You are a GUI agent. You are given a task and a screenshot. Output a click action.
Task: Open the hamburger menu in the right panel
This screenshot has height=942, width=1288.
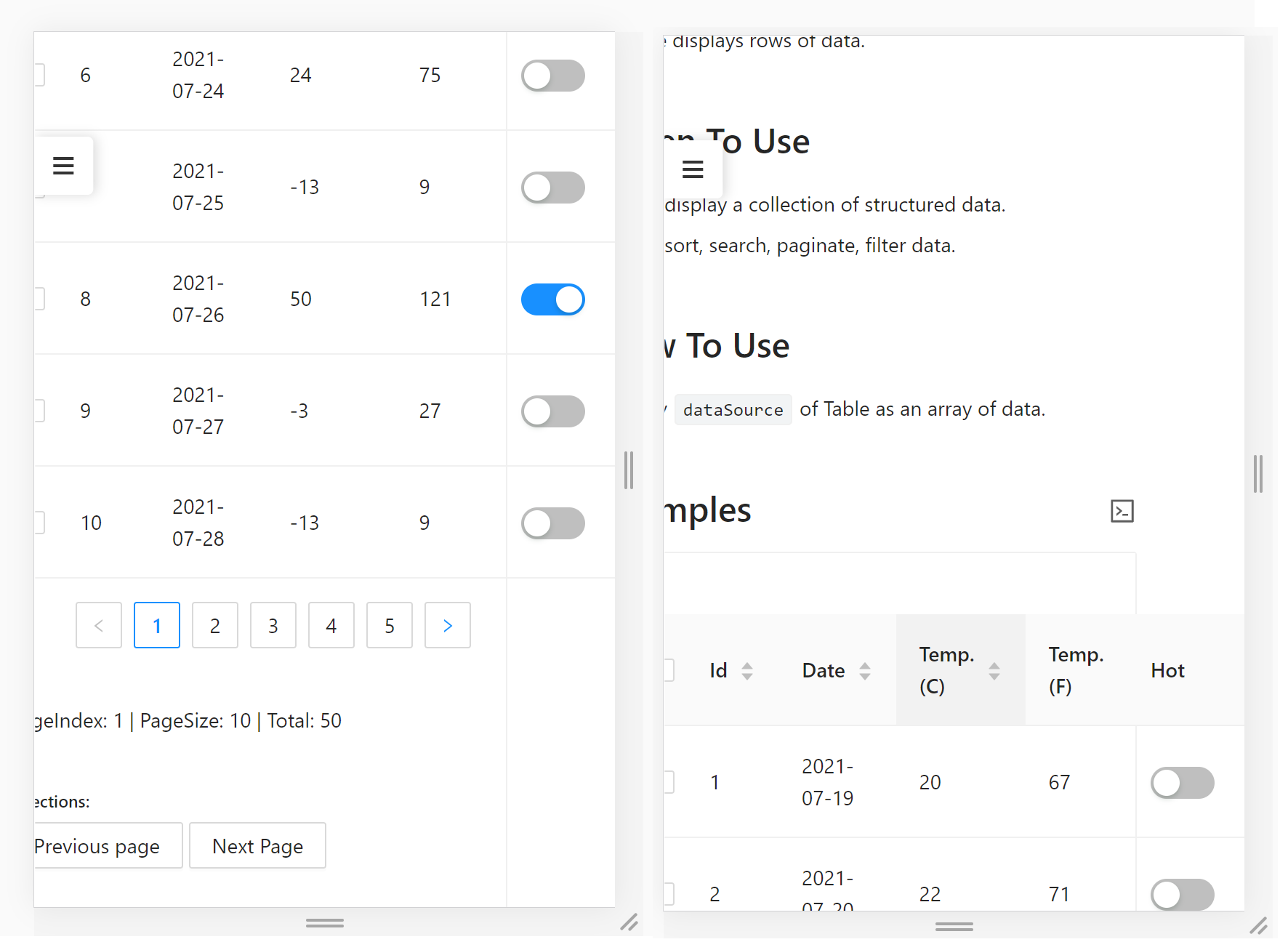pos(693,169)
